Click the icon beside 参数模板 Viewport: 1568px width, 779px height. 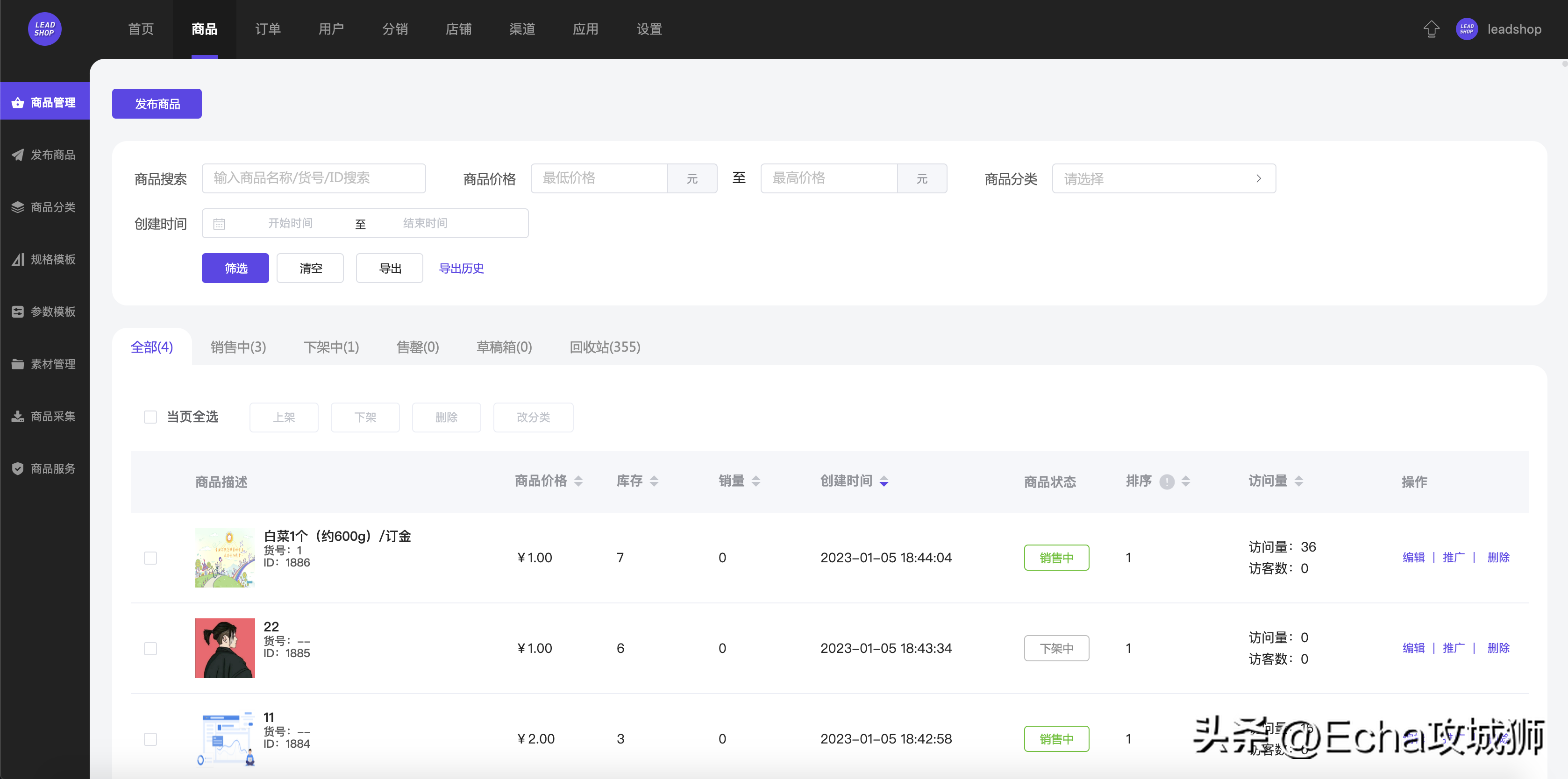click(18, 312)
